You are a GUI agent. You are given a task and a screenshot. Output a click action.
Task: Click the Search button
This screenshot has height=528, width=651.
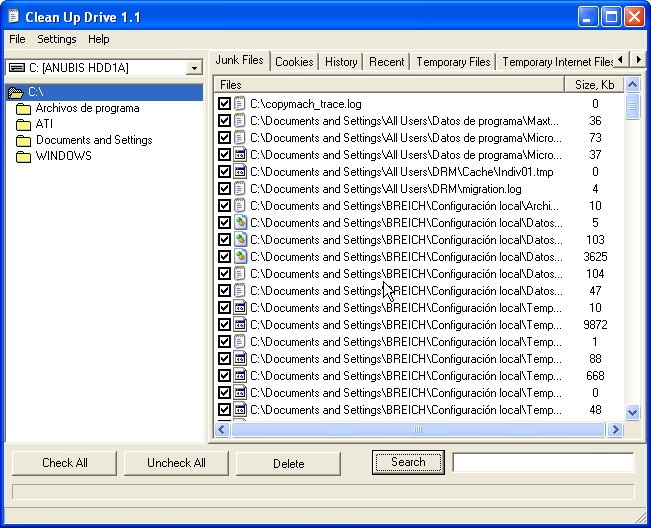(x=408, y=462)
